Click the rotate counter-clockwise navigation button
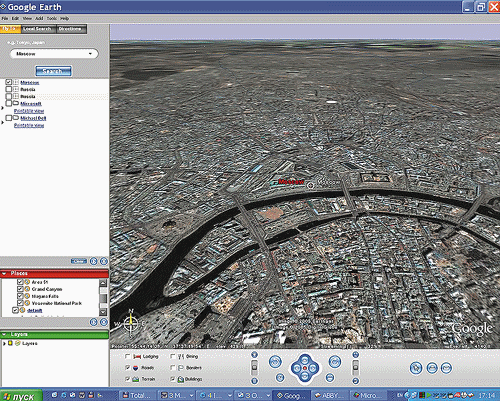This screenshot has height=401, width=500. point(275,362)
